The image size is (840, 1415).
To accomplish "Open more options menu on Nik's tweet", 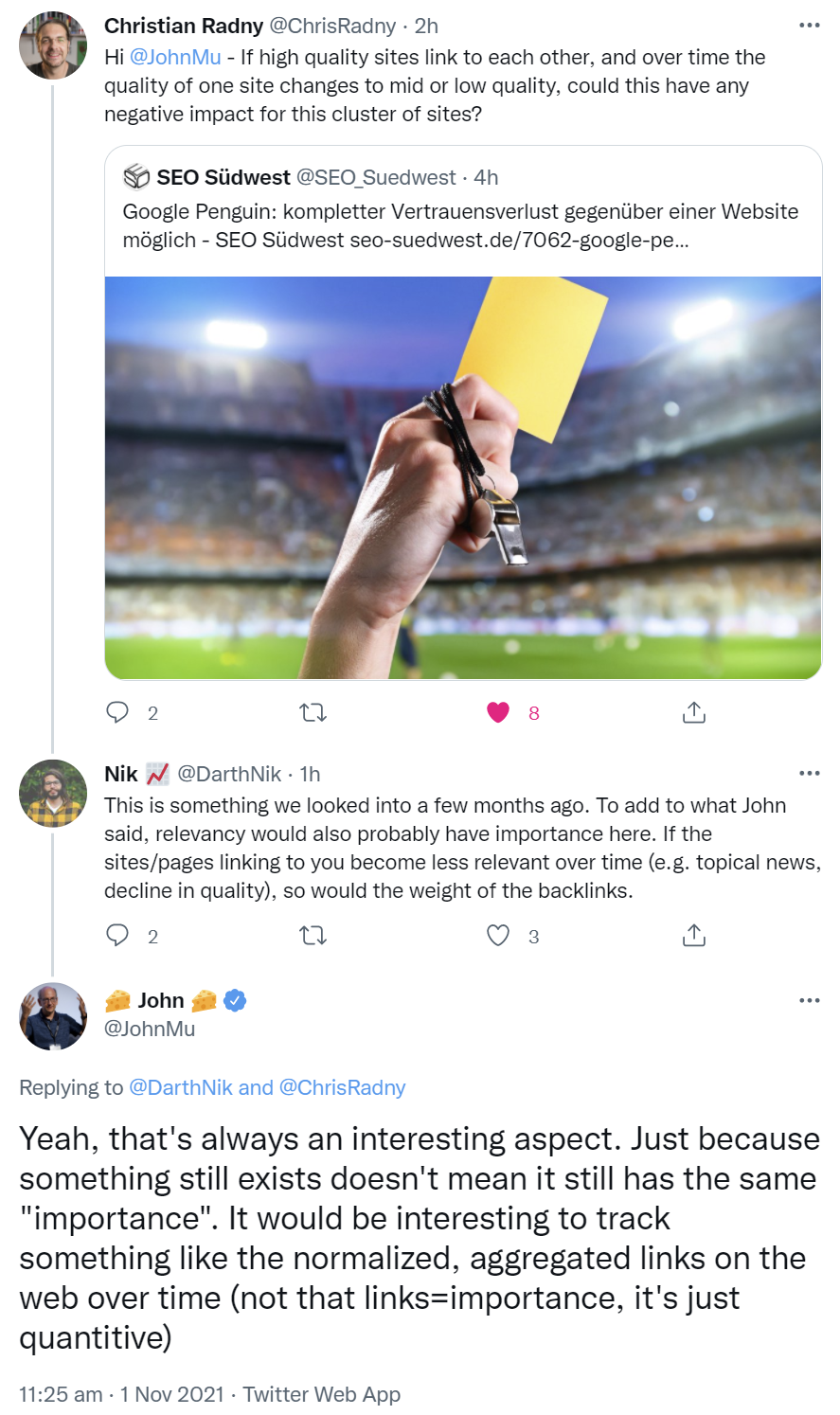I will (809, 774).
